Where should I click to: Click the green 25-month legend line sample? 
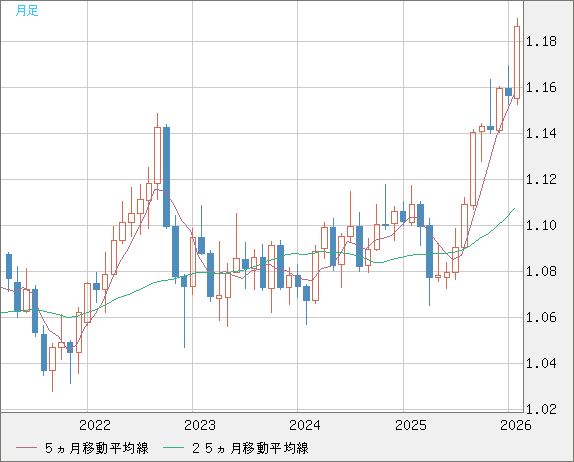[x=173, y=448]
